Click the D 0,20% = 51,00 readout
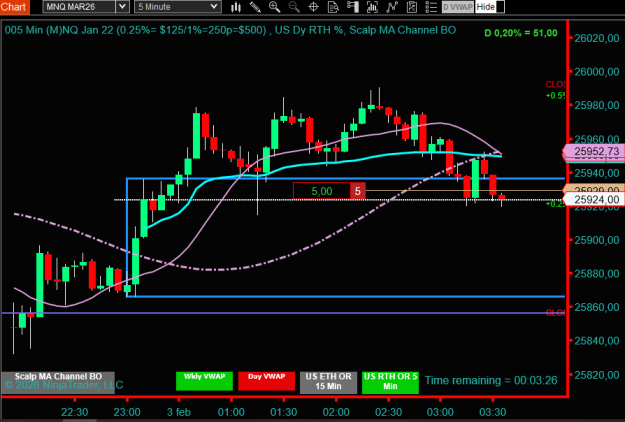The width and height of the screenshot is (625, 422). pyautogui.click(x=521, y=33)
